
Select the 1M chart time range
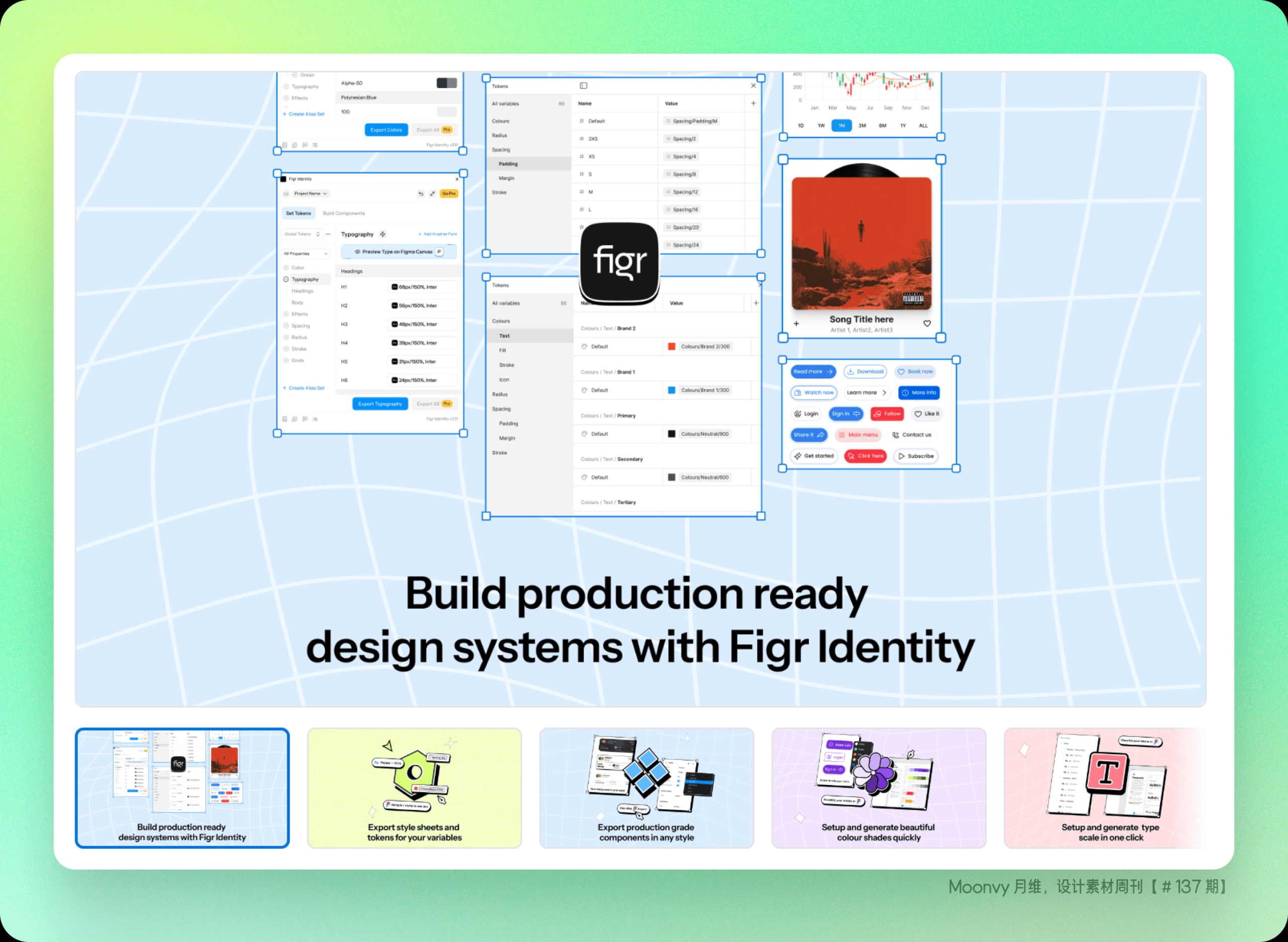tap(842, 125)
